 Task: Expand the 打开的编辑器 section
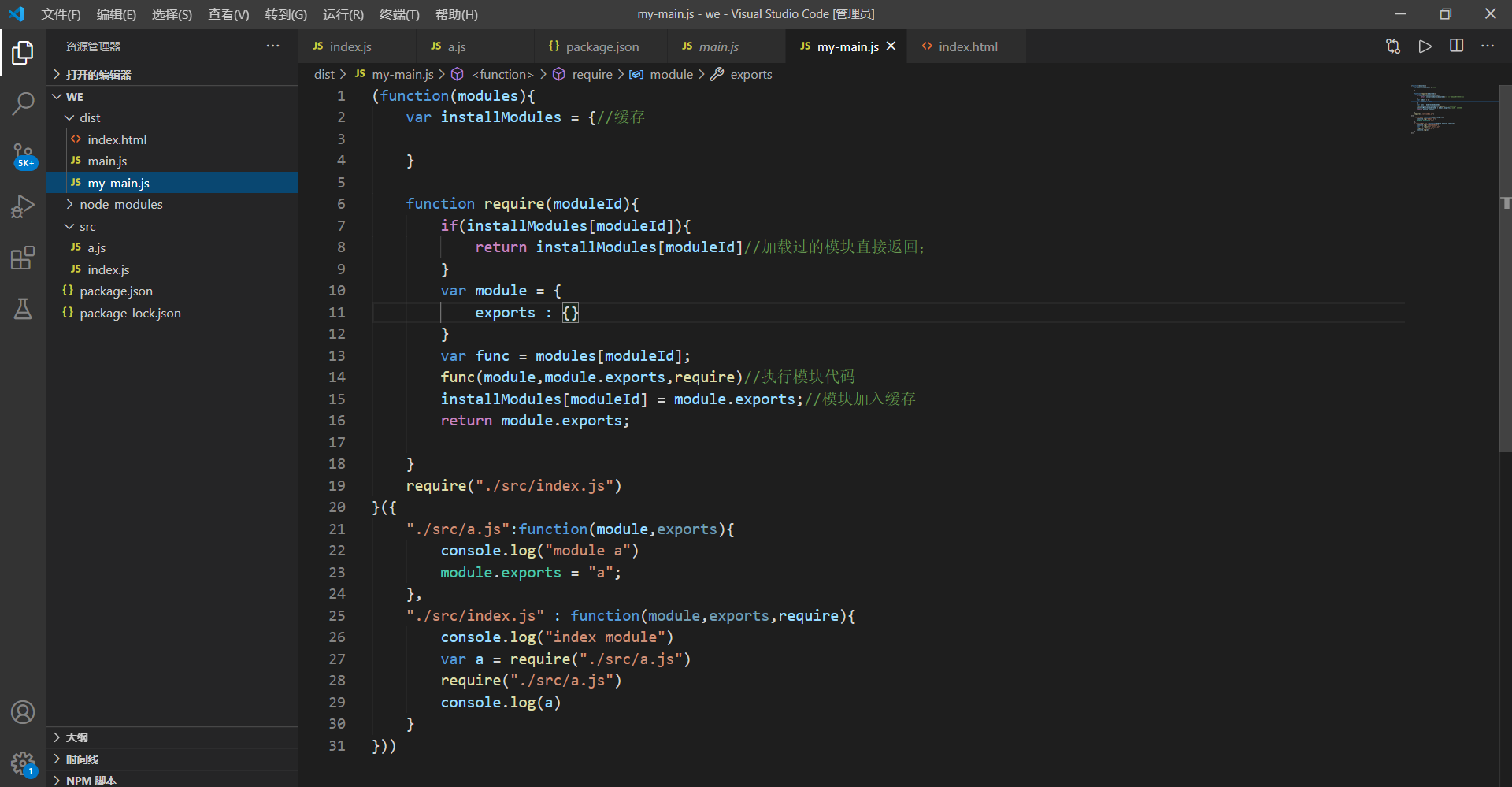[x=98, y=75]
